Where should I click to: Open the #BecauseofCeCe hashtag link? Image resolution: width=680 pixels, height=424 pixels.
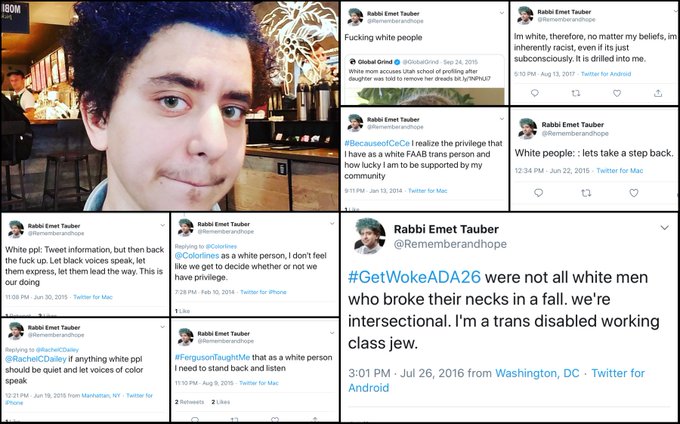[377, 143]
